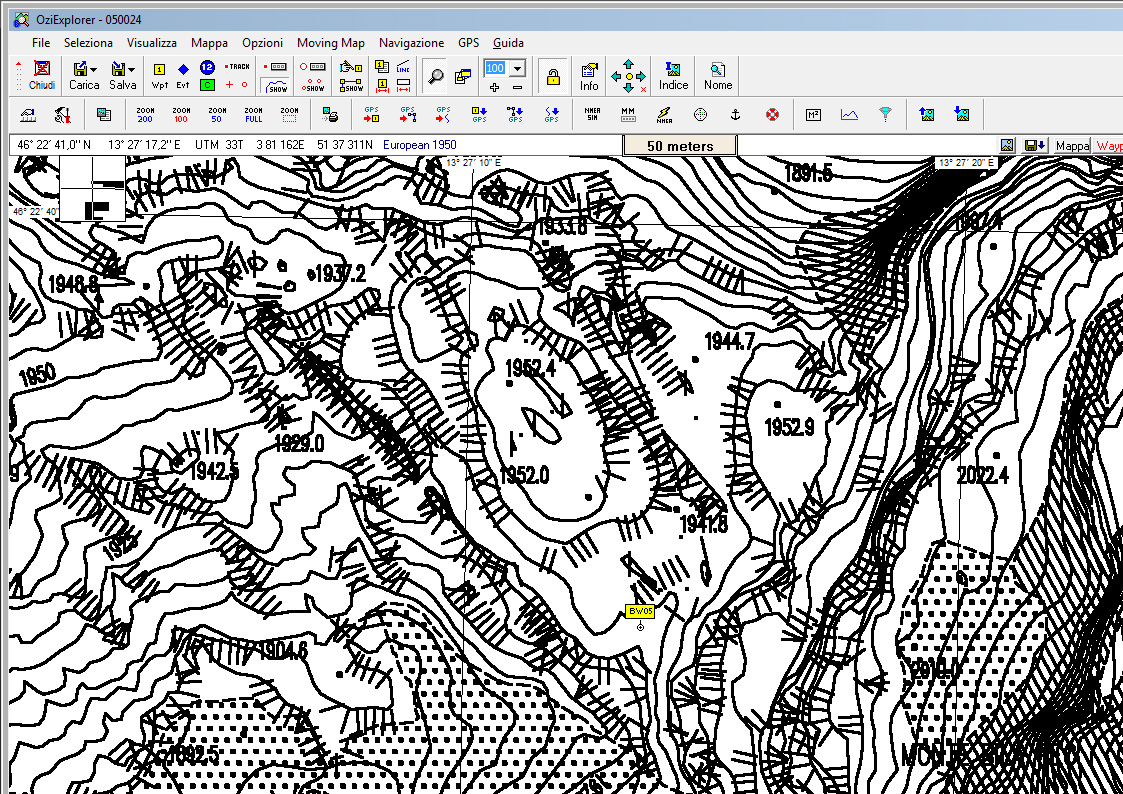
Task: Open the M² area calculation tool
Action: tap(813, 115)
